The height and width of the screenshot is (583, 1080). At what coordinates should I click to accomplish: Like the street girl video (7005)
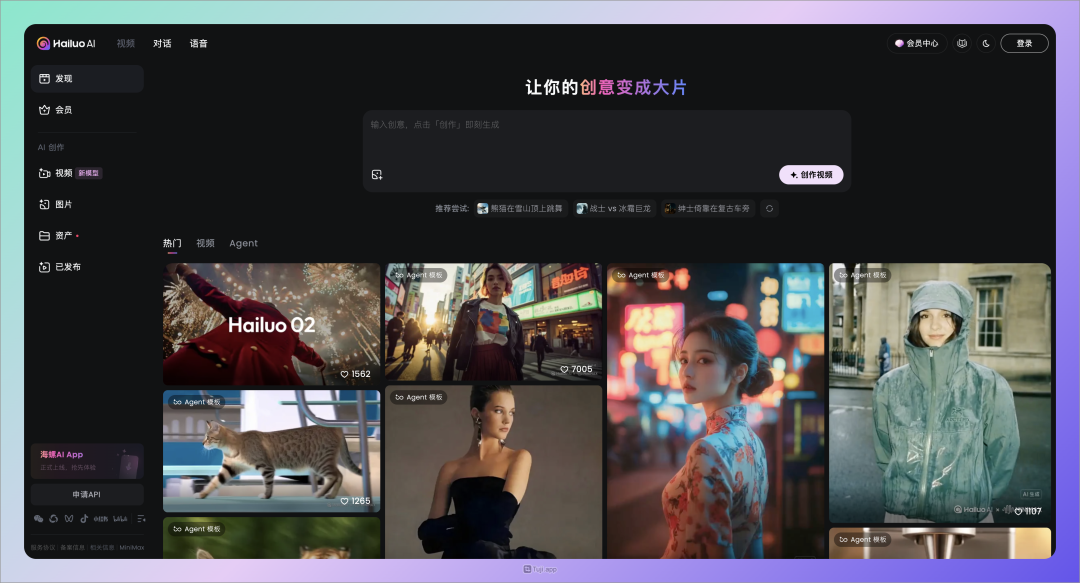[x=577, y=369]
